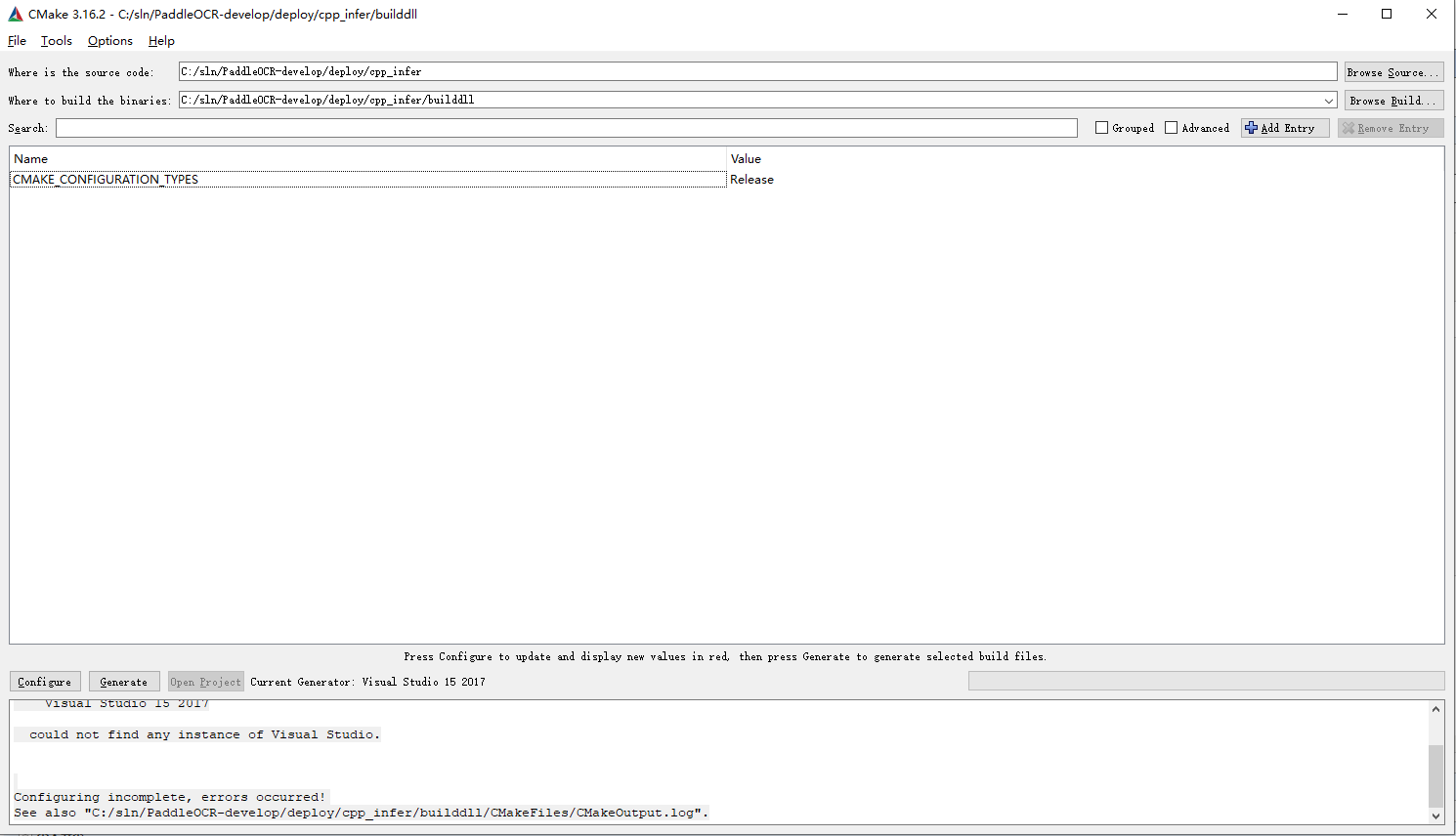Open the Help menu
Image resolution: width=1456 pixels, height=836 pixels.
point(161,40)
